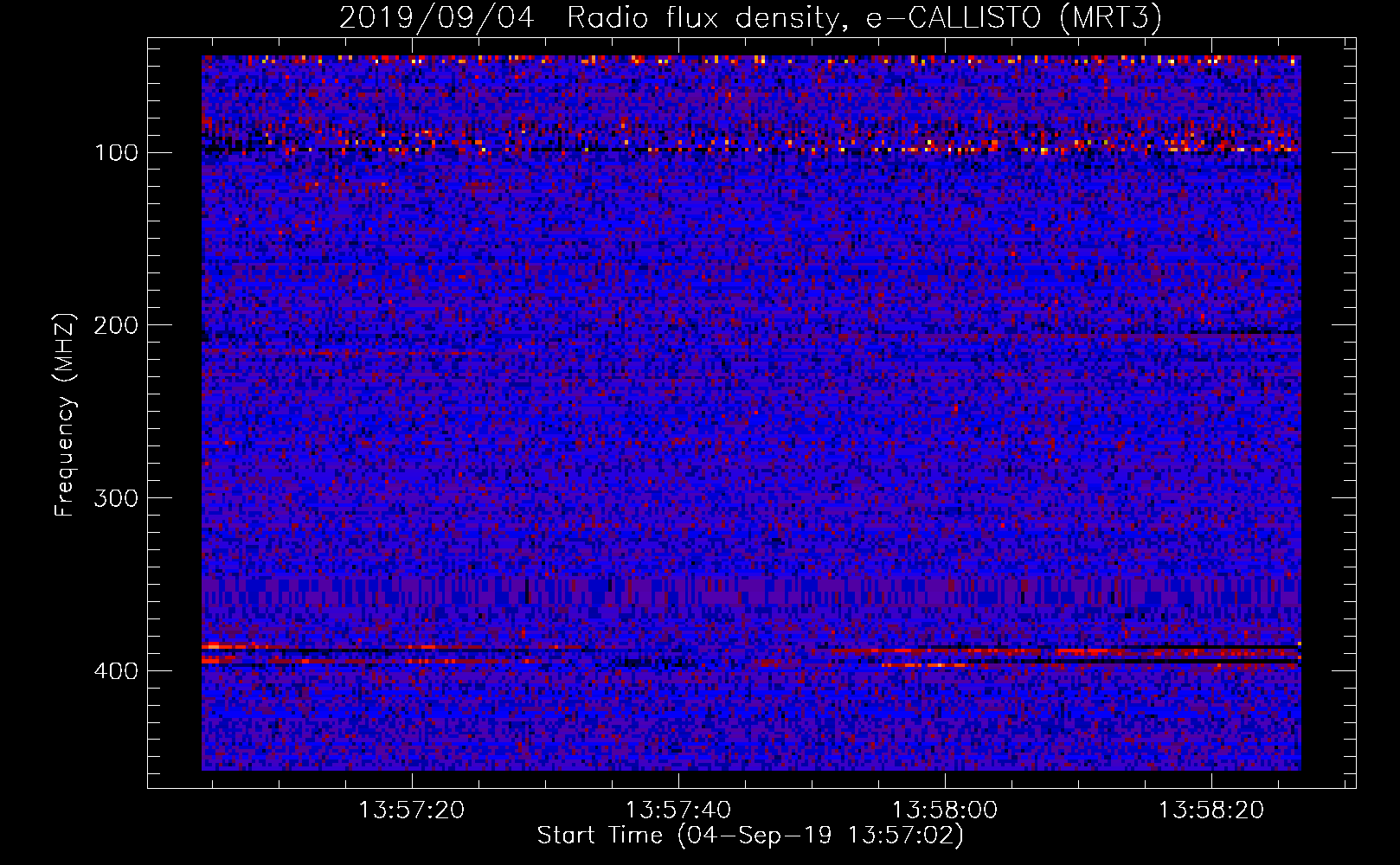Click the "Start Time (04-Sep-19 13:57:02)" axis label
Viewport: 1400px width, 865px height.
point(750,836)
